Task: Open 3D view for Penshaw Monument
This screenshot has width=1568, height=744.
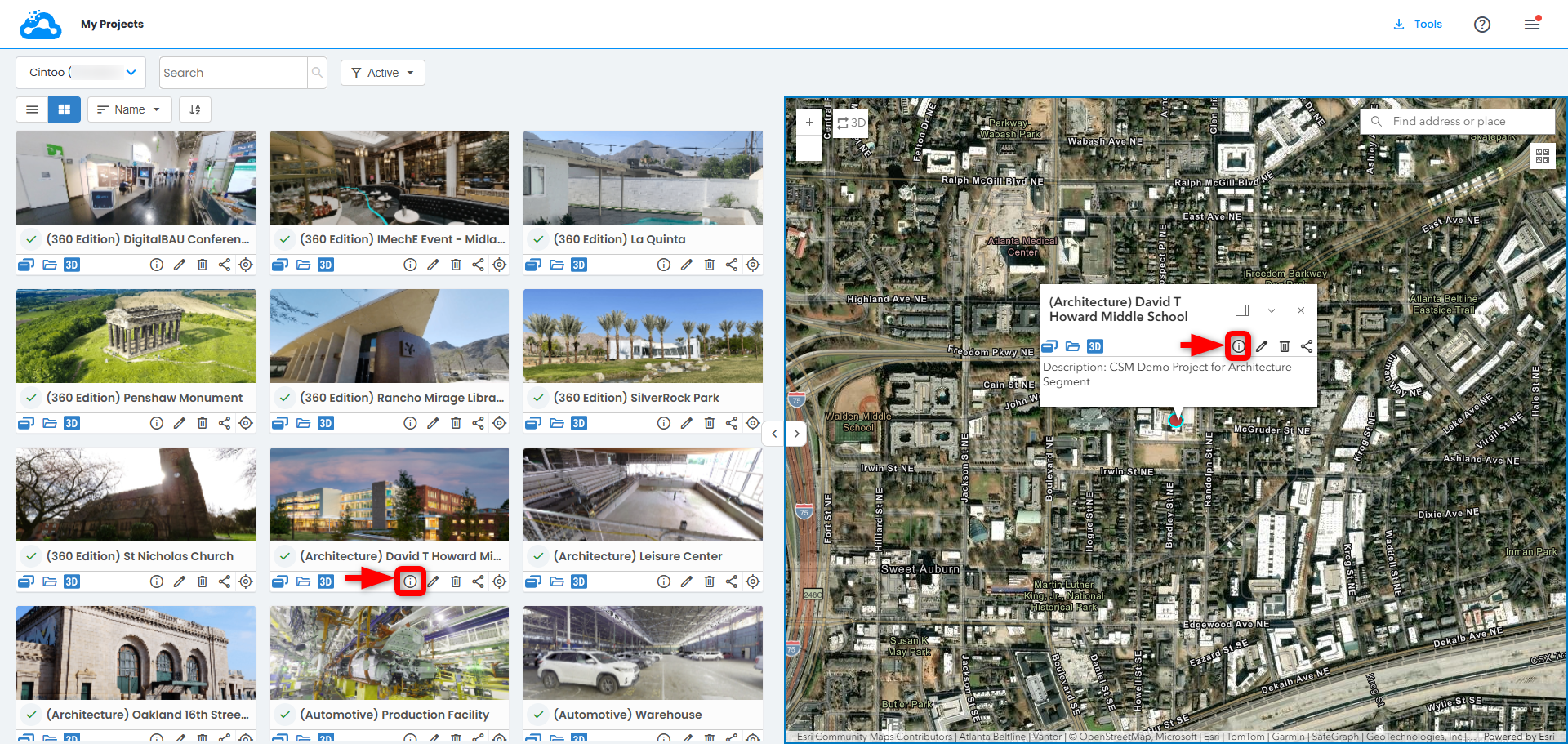Action: pyautogui.click(x=72, y=423)
